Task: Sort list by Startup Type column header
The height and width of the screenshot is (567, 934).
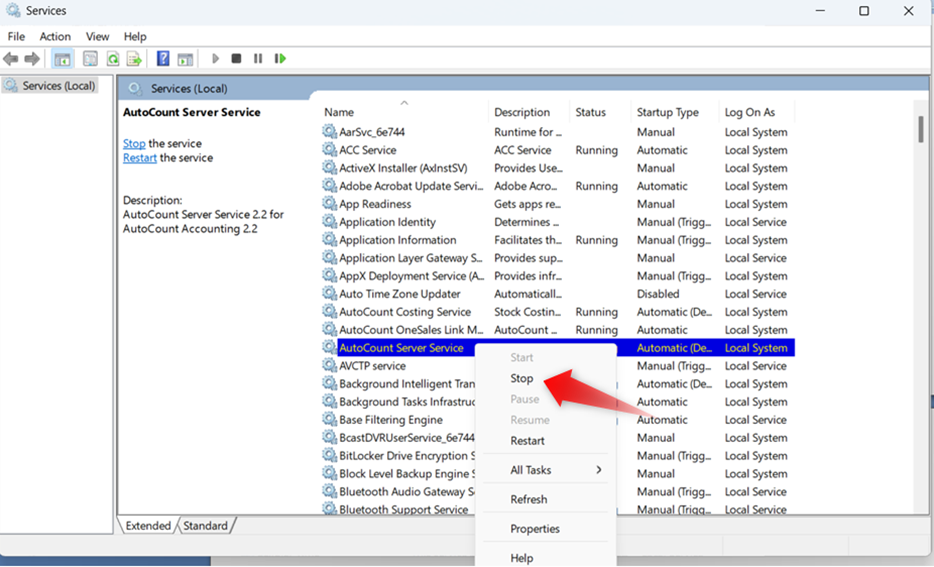Action: pos(668,112)
